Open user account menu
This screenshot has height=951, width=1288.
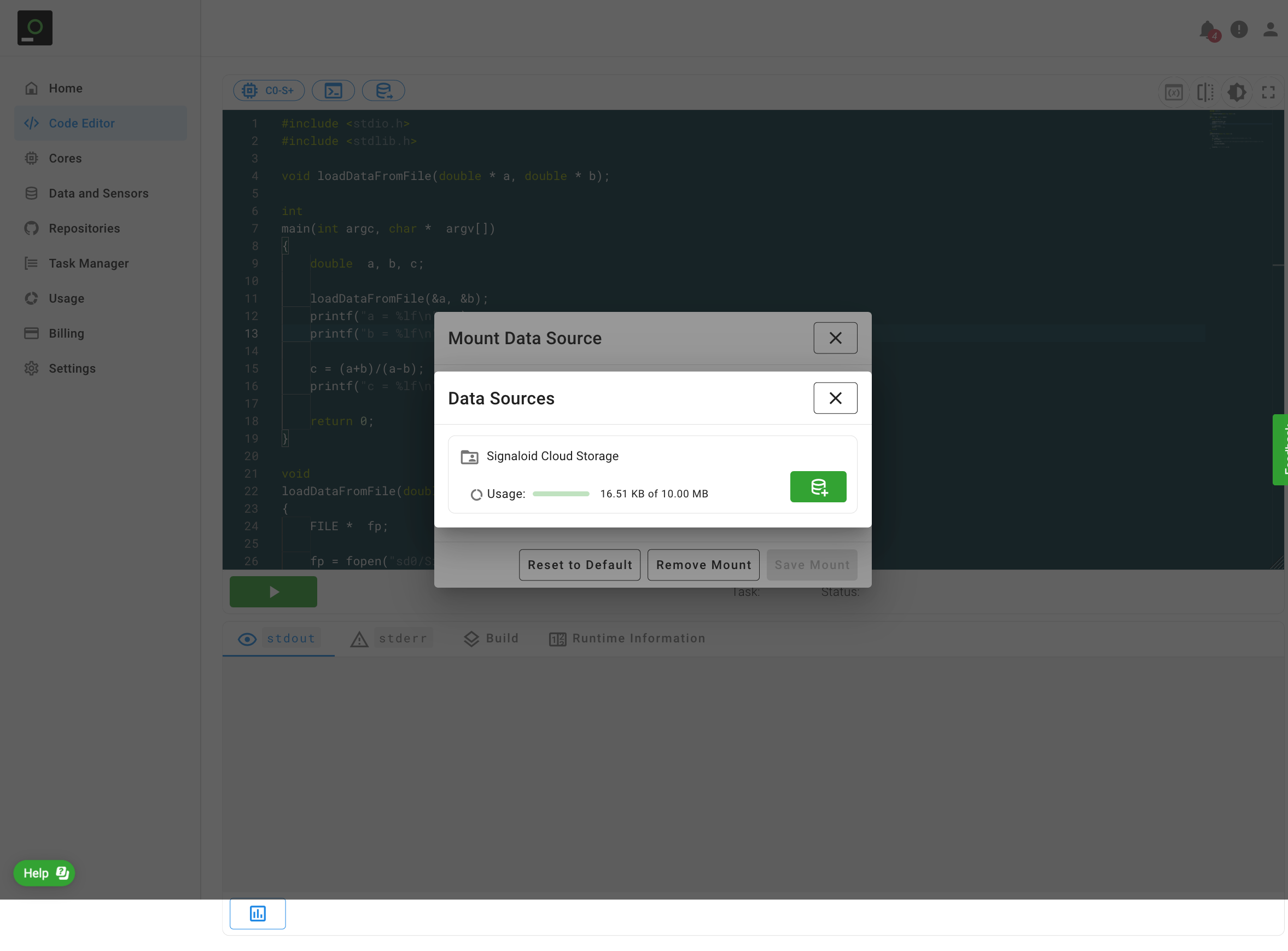tap(1269, 30)
